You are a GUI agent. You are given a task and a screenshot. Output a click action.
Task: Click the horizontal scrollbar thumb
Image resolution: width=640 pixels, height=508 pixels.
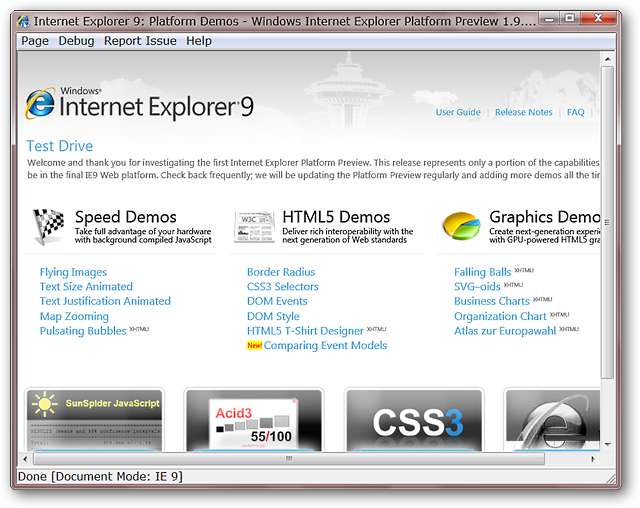click(x=289, y=459)
